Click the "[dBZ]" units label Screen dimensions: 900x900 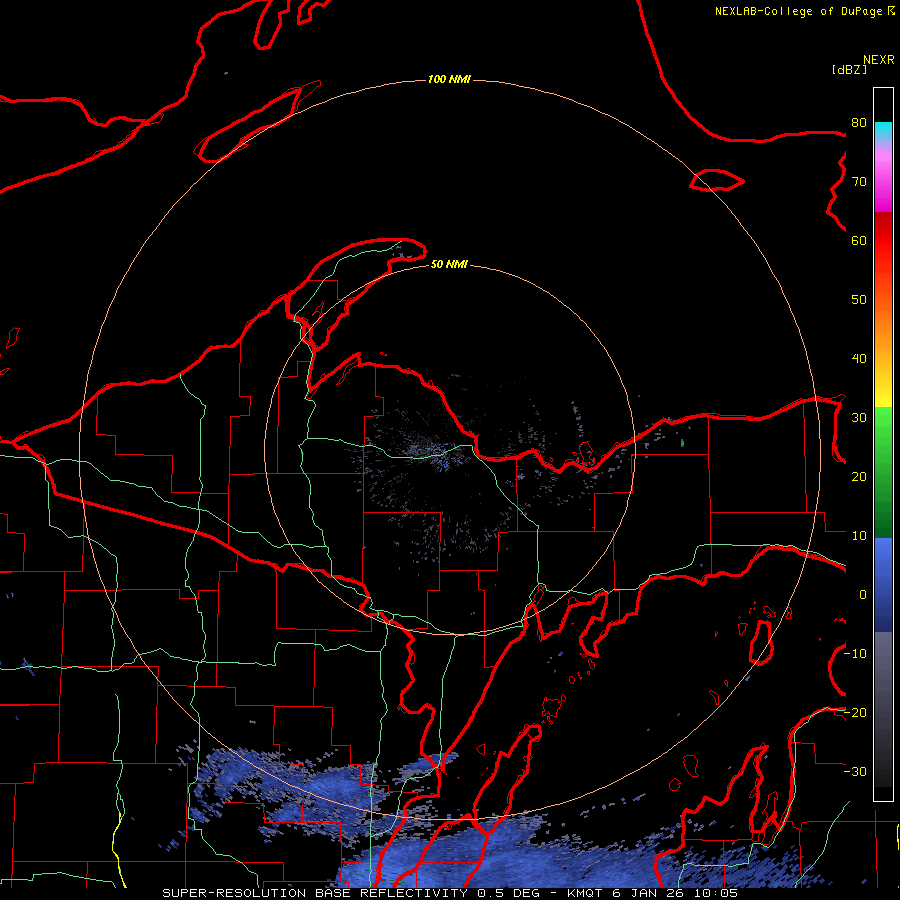[849, 69]
